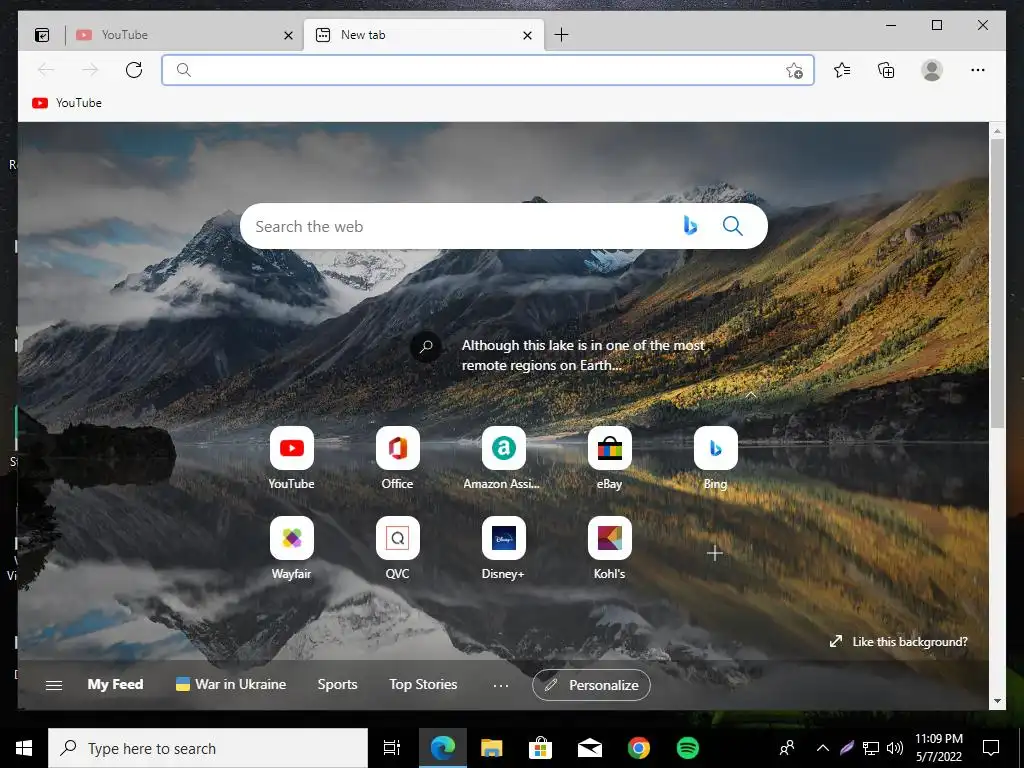Open Spotify from taskbar
1024x768 pixels.
point(688,748)
